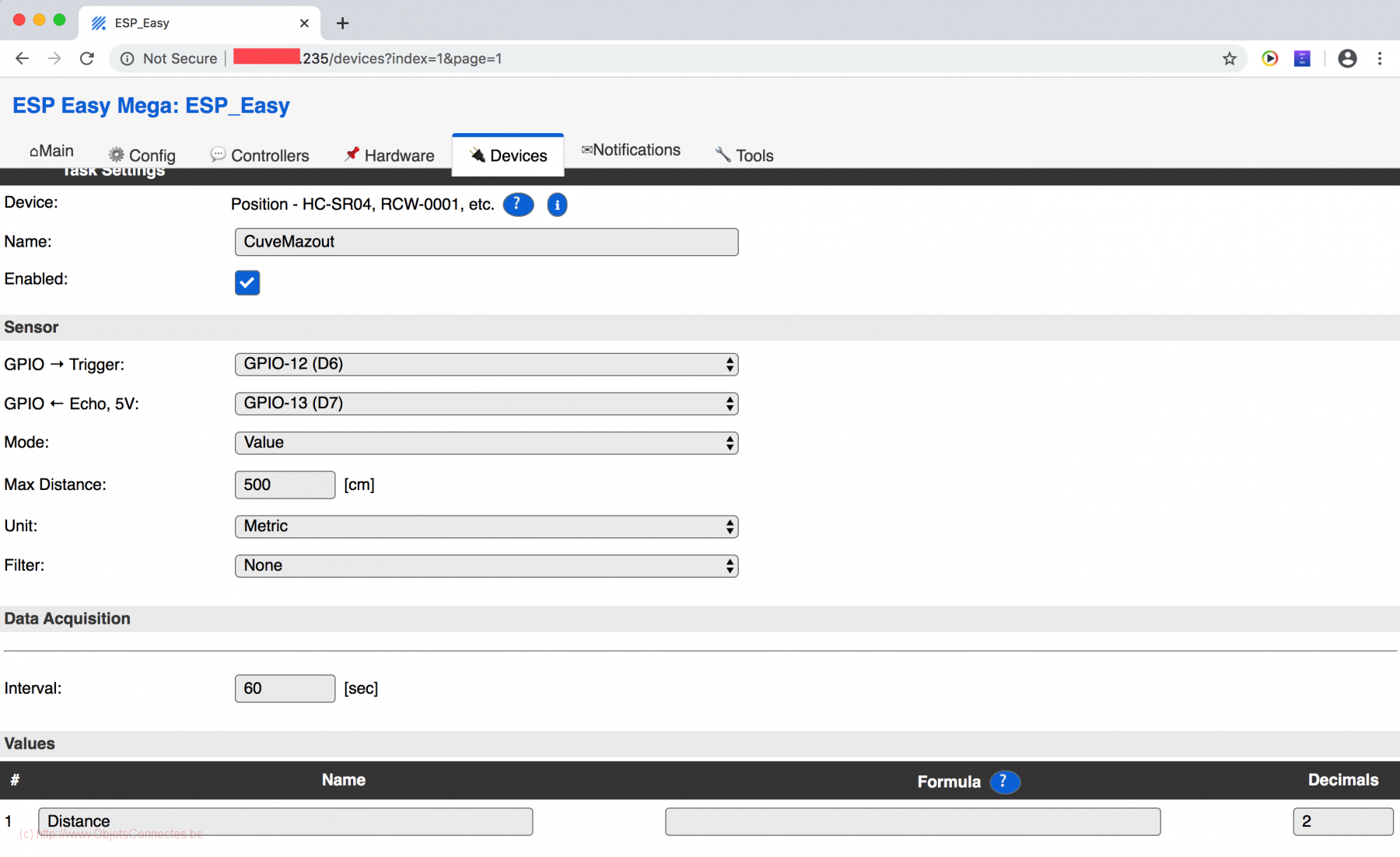Viewport: 1400px width, 857px height.
Task: Click the Name field containing CuveMazout
Action: (486, 242)
